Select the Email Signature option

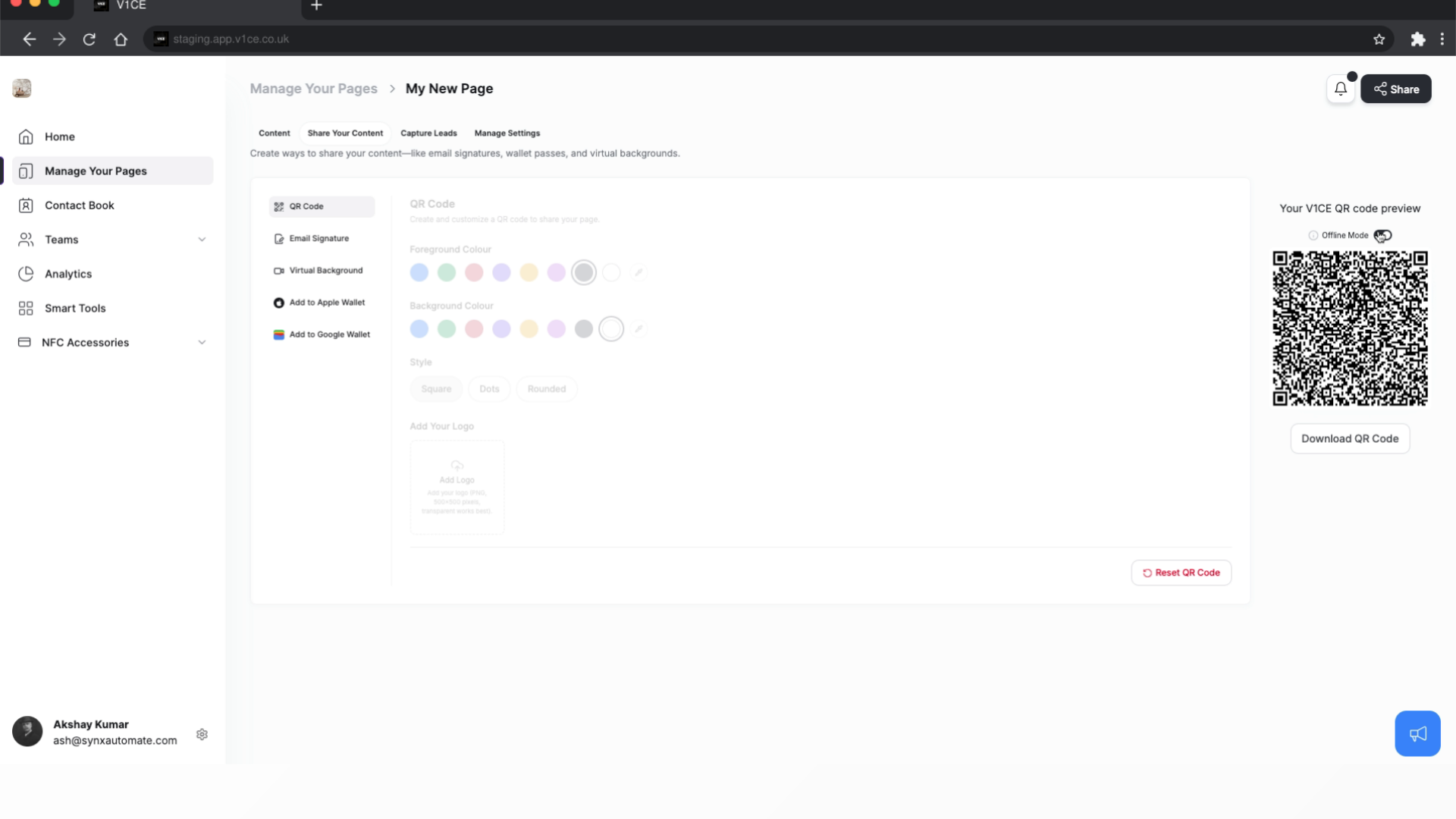click(x=322, y=238)
